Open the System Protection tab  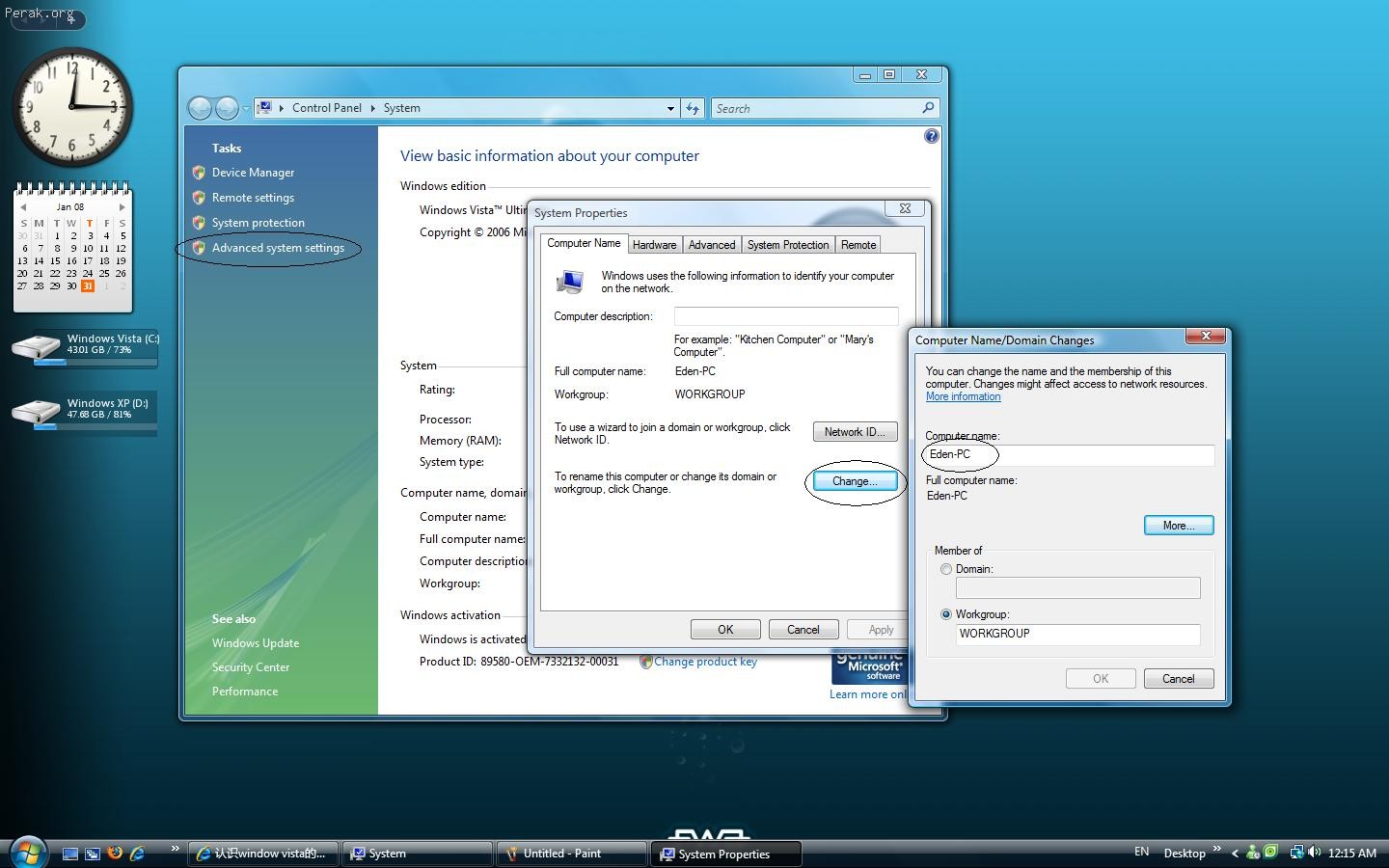pos(788,245)
